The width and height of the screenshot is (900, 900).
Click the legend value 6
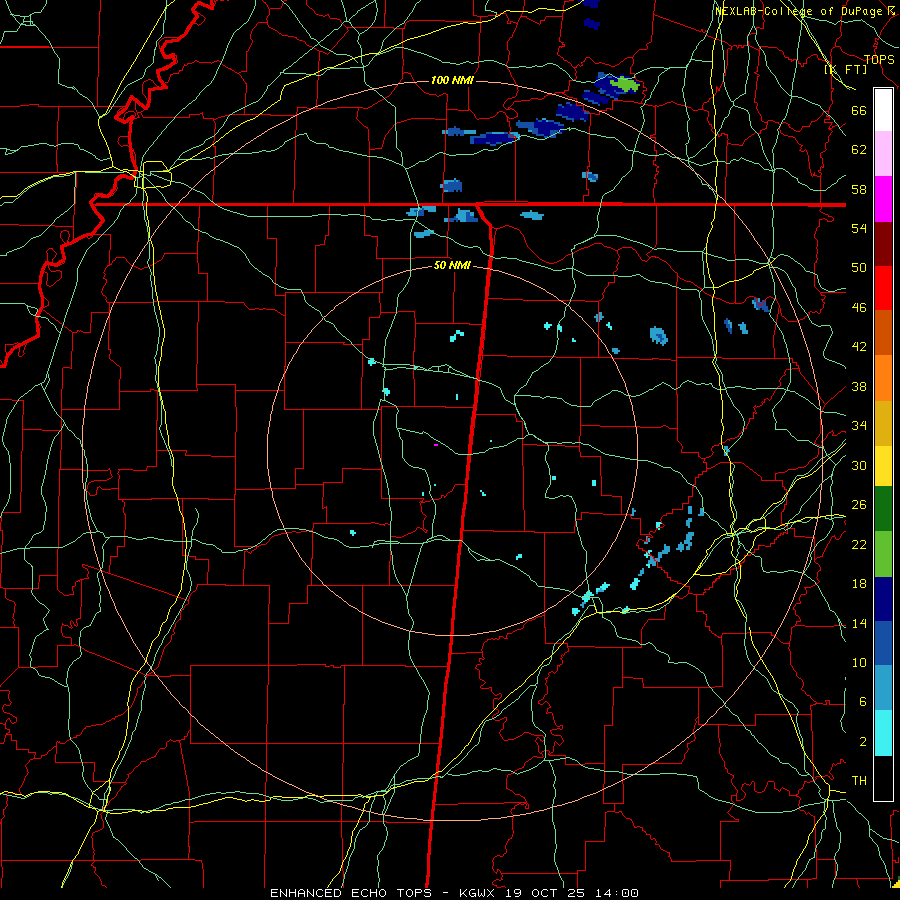coord(863,702)
